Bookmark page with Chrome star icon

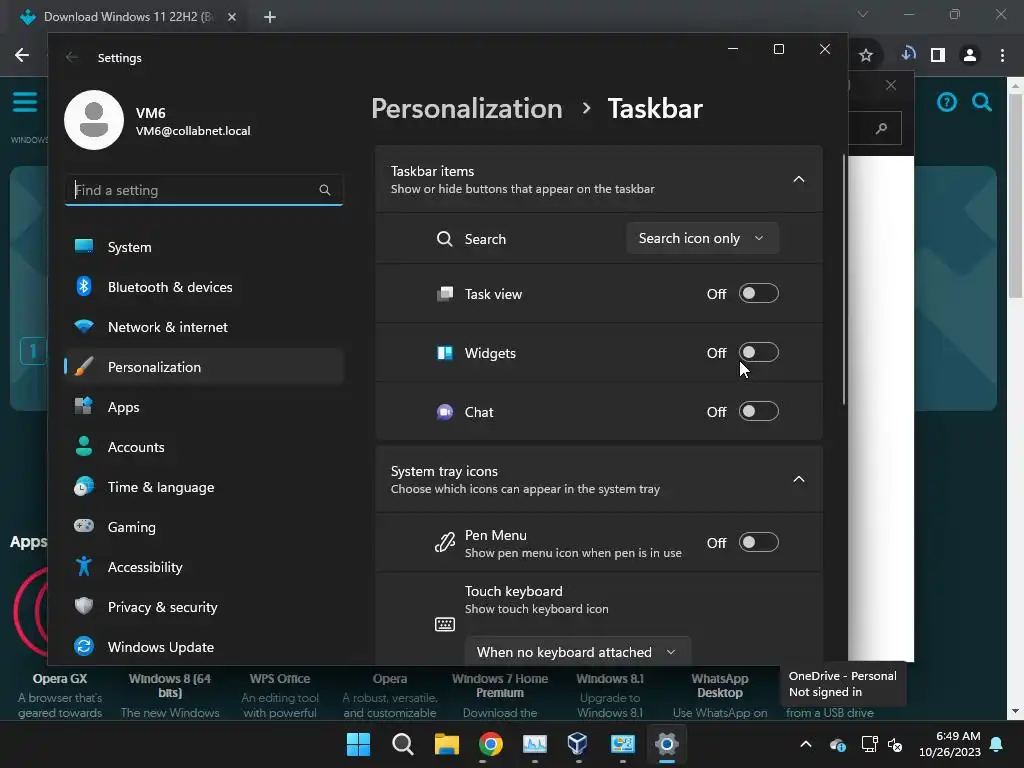(866, 56)
